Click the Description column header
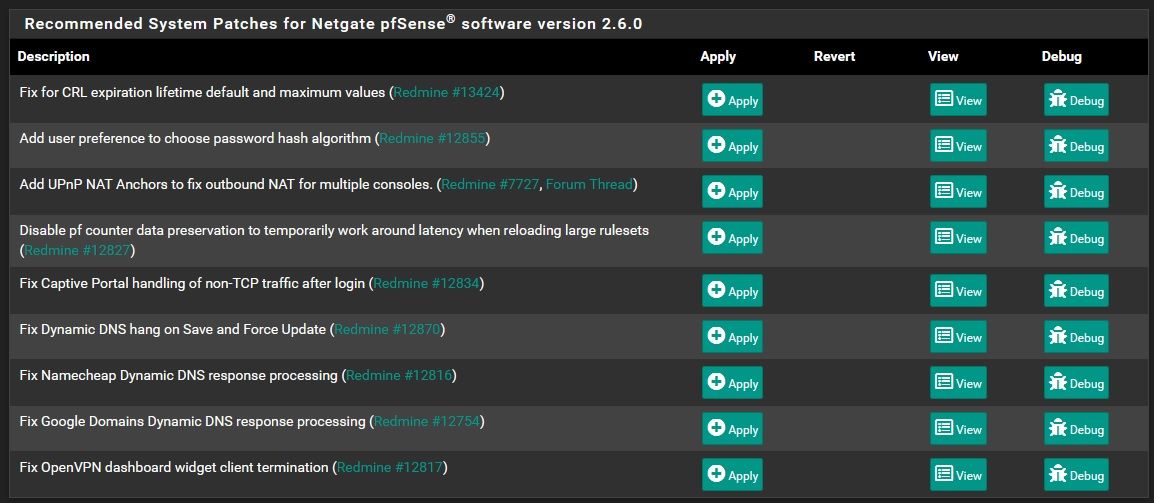Image resolution: width=1154 pixels, height=503 pixels. coord(54,57)
